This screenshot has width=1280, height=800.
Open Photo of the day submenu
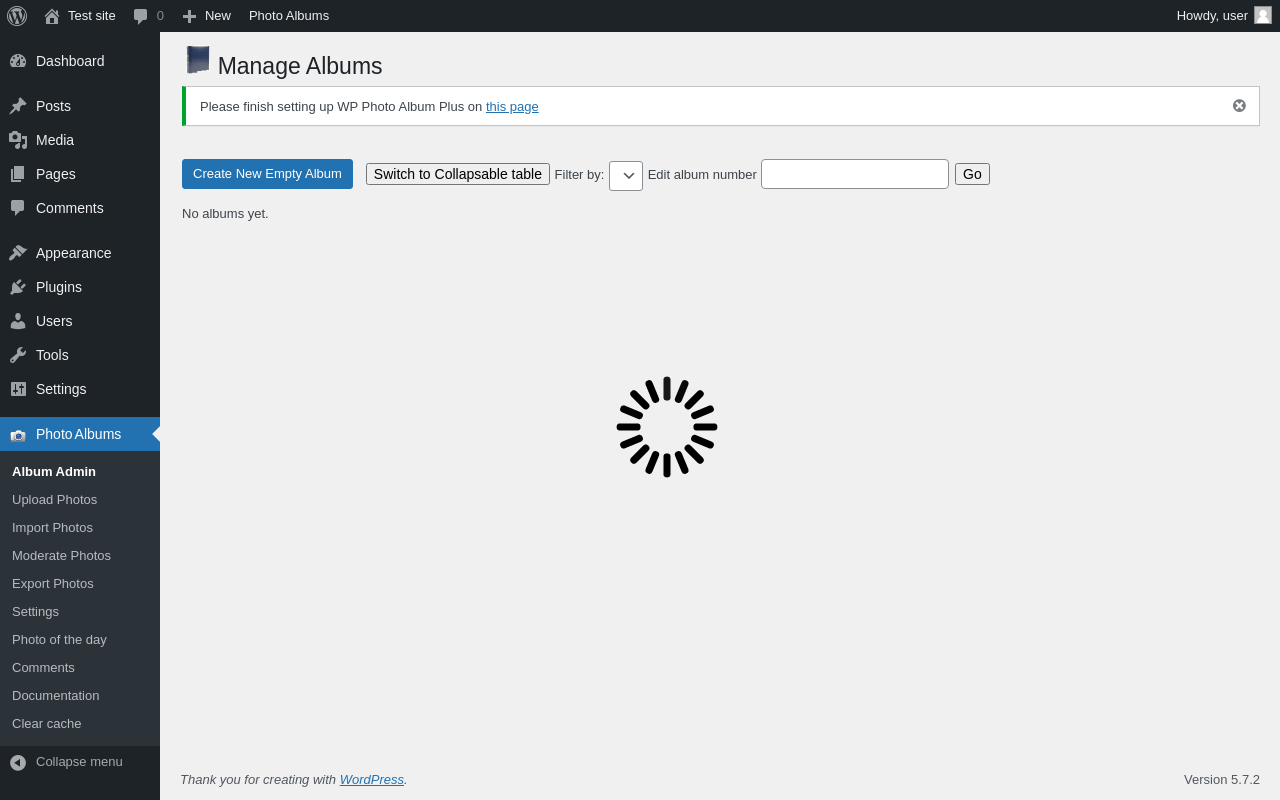pos(59,640)
